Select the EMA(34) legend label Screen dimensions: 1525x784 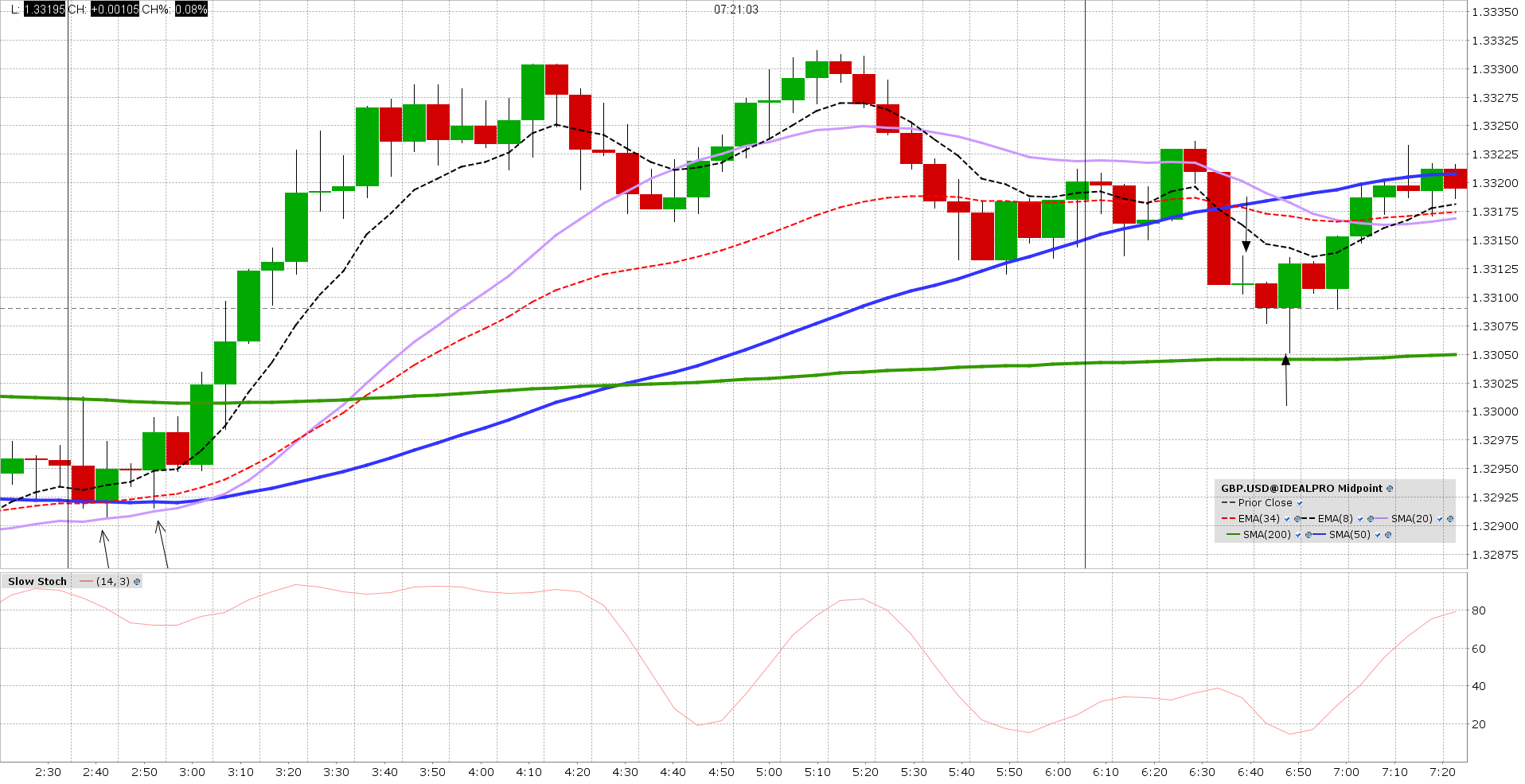click(1259, 519)
